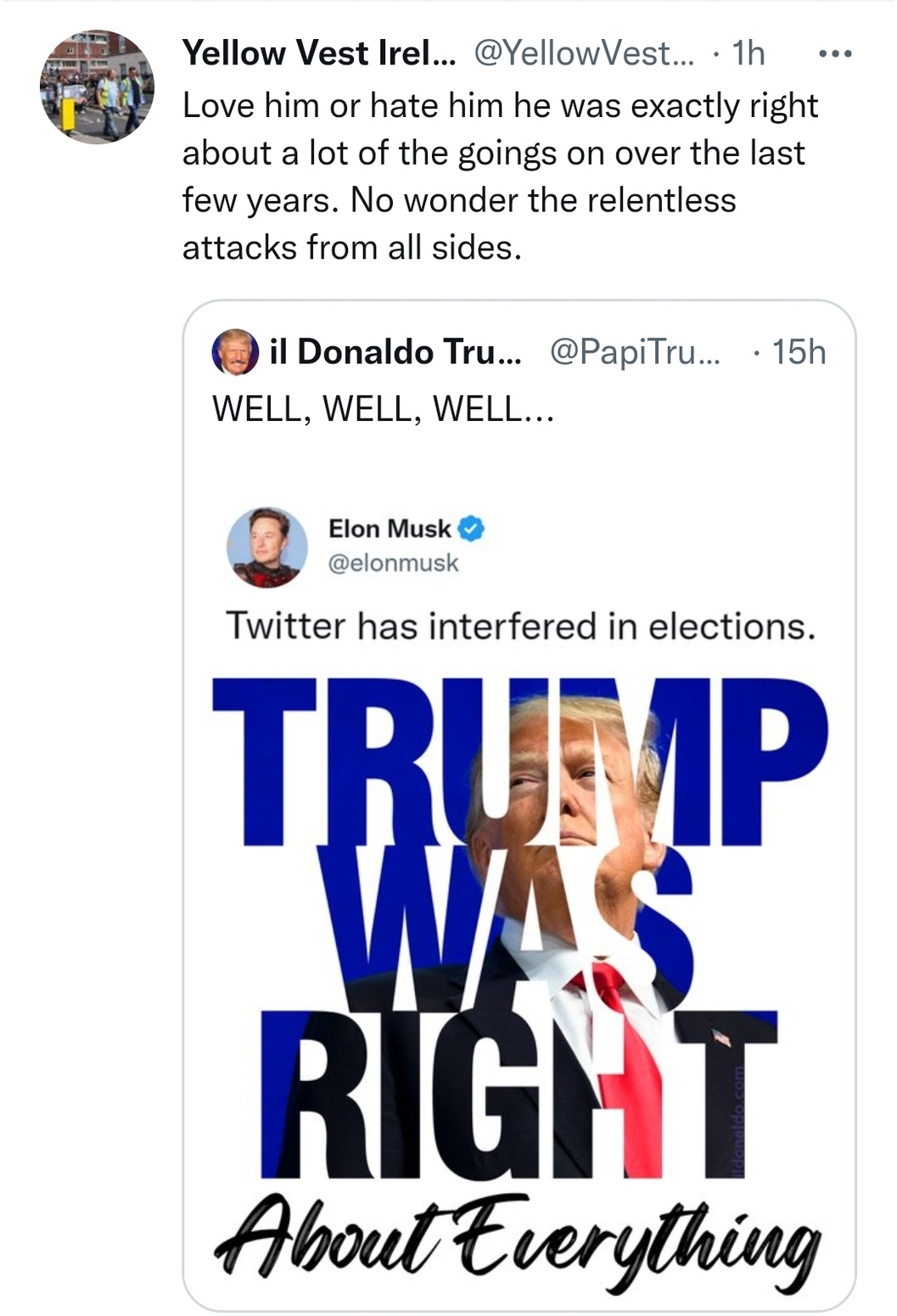
Task: Click the 1h timestamp of the tweet
Action: point(748,53)
